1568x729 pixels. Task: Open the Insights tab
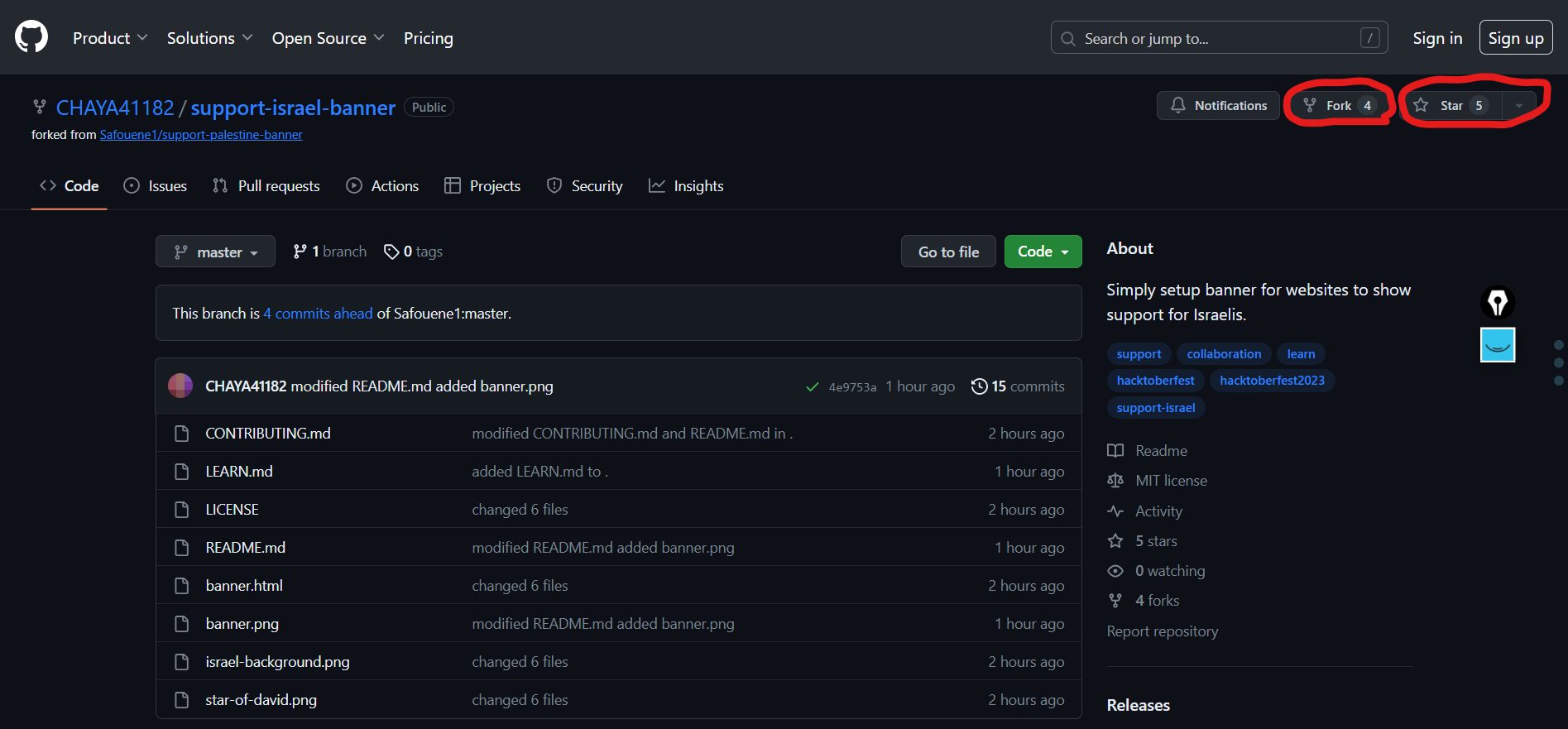(x=686, y=186)
